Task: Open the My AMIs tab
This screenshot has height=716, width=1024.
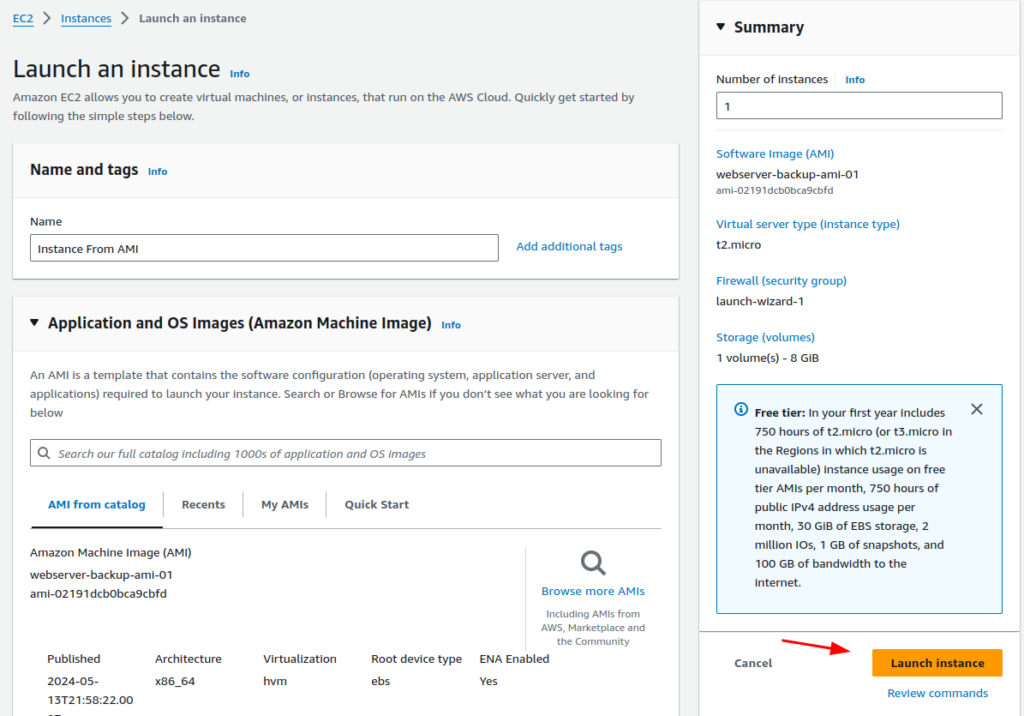Action: (x=285, y=504)
